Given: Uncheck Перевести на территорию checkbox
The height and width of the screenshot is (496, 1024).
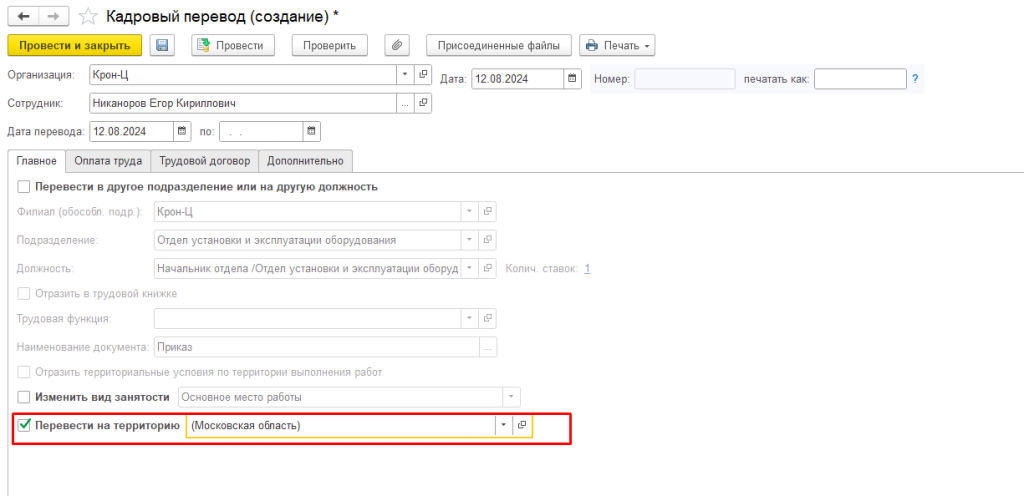Looking at the screenshot, I should (24, 426).
